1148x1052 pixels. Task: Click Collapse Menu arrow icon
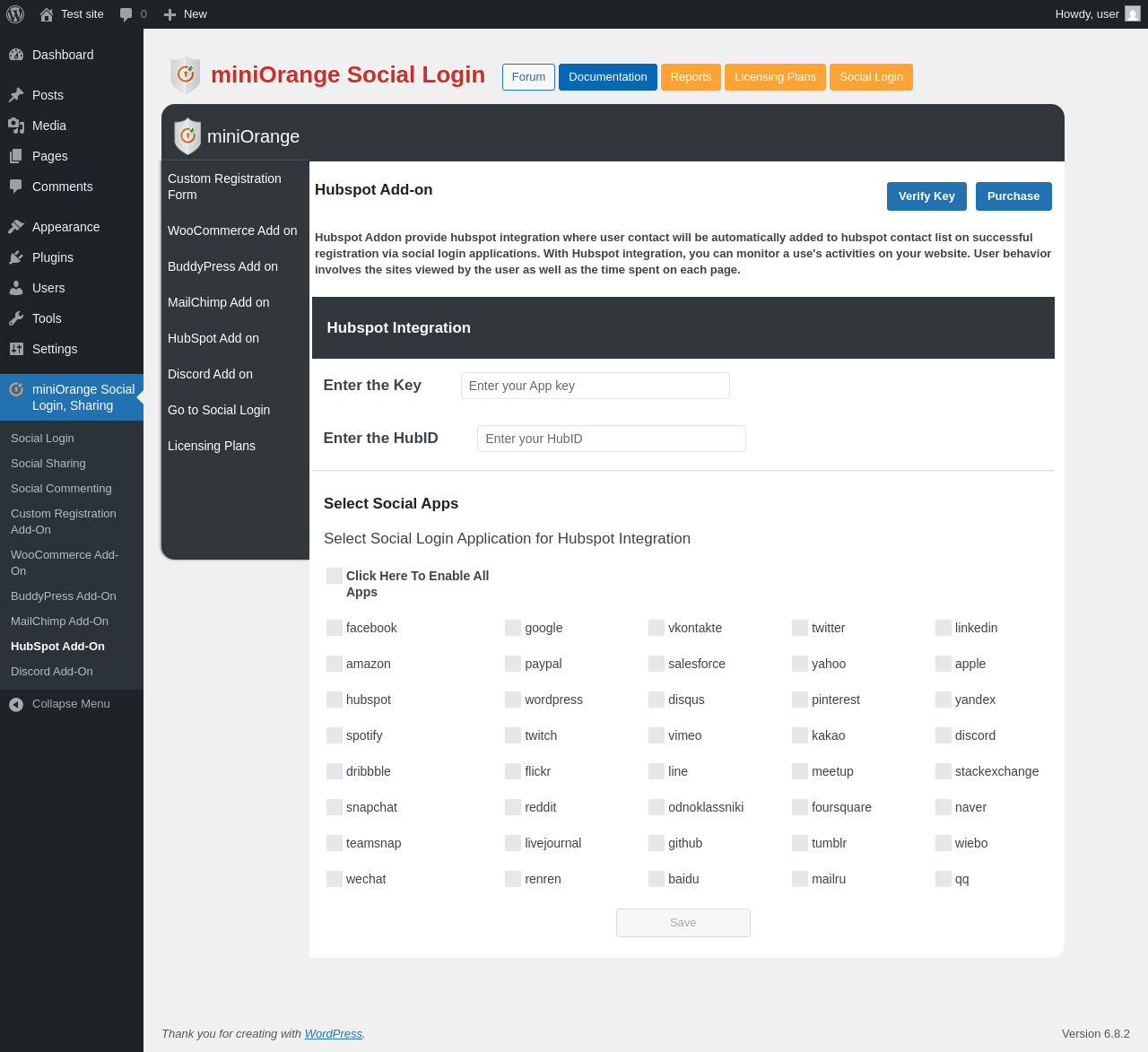[16, 705]
